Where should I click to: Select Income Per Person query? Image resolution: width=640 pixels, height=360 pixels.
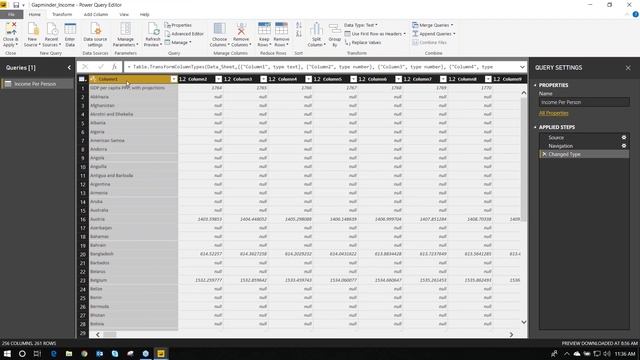coord(37,84)
